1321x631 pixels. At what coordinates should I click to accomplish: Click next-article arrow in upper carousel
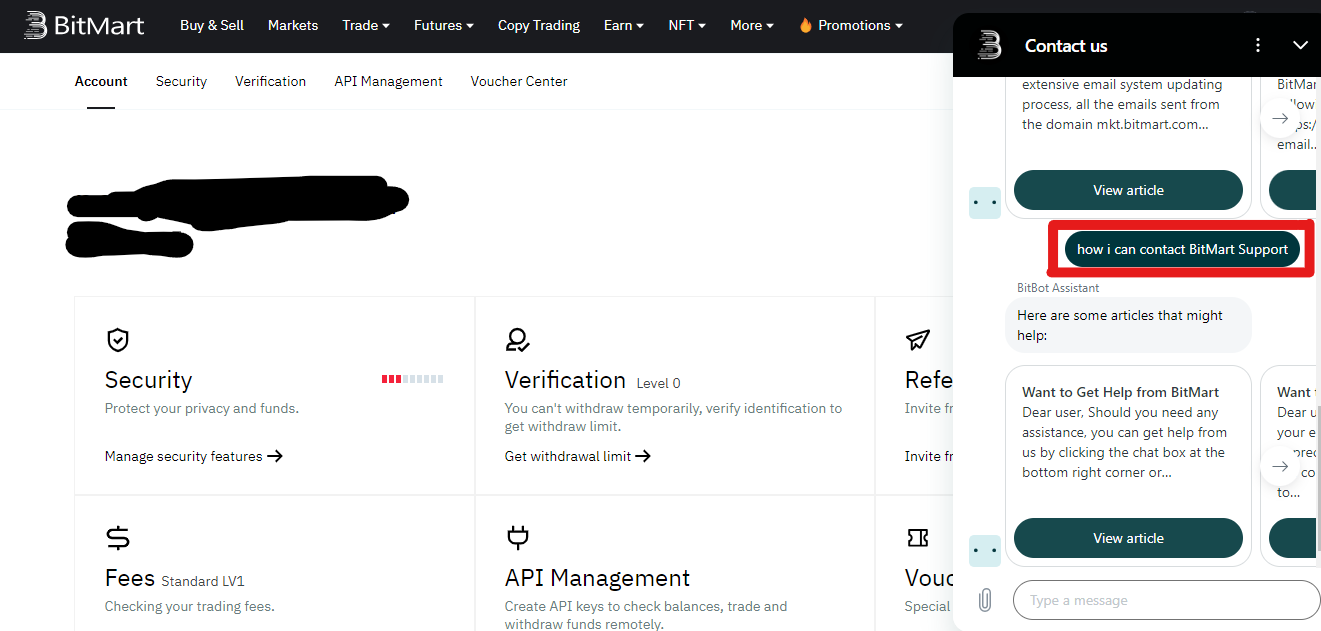1280,118
